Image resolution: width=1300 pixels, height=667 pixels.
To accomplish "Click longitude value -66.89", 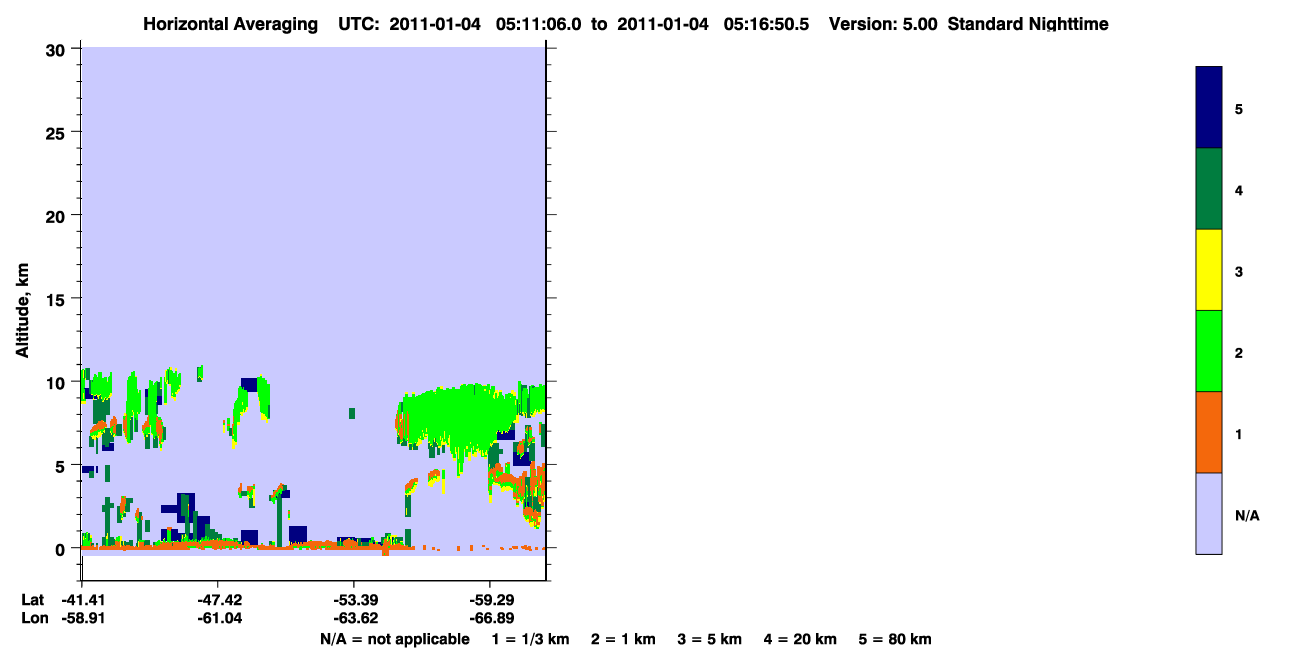I will point(490,618).
